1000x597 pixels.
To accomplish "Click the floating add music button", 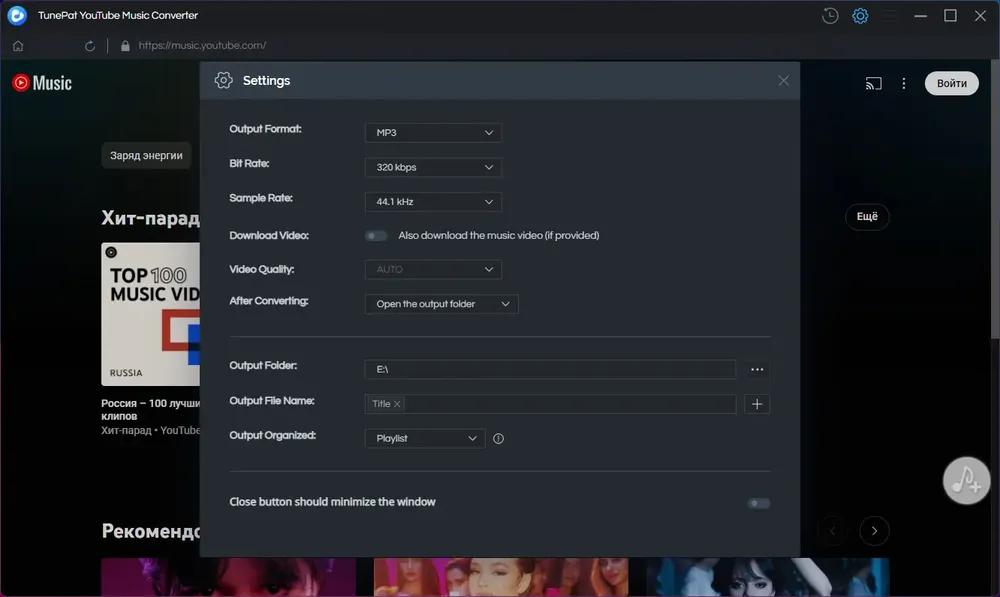I will click(966, 480).
